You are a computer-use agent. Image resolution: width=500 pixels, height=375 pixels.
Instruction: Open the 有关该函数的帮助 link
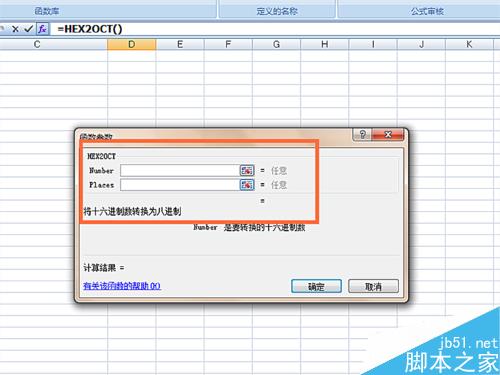(122, 286)
